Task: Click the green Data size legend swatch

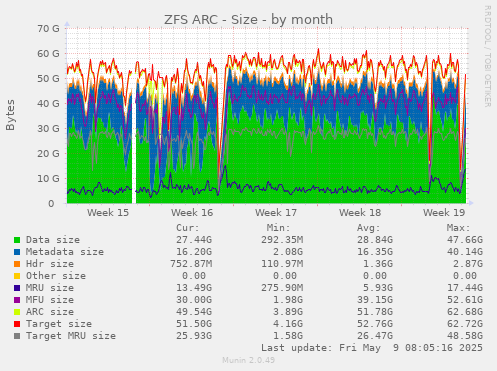Action: click(17, 240)
